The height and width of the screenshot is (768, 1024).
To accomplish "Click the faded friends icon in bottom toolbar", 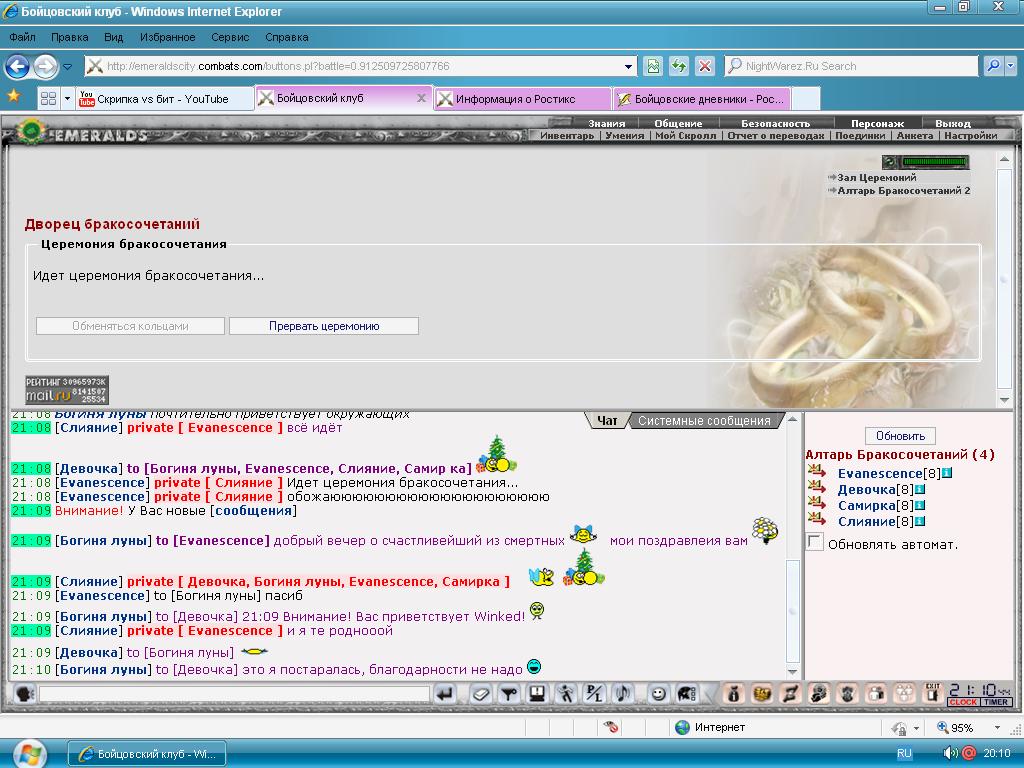I will 904,694.
